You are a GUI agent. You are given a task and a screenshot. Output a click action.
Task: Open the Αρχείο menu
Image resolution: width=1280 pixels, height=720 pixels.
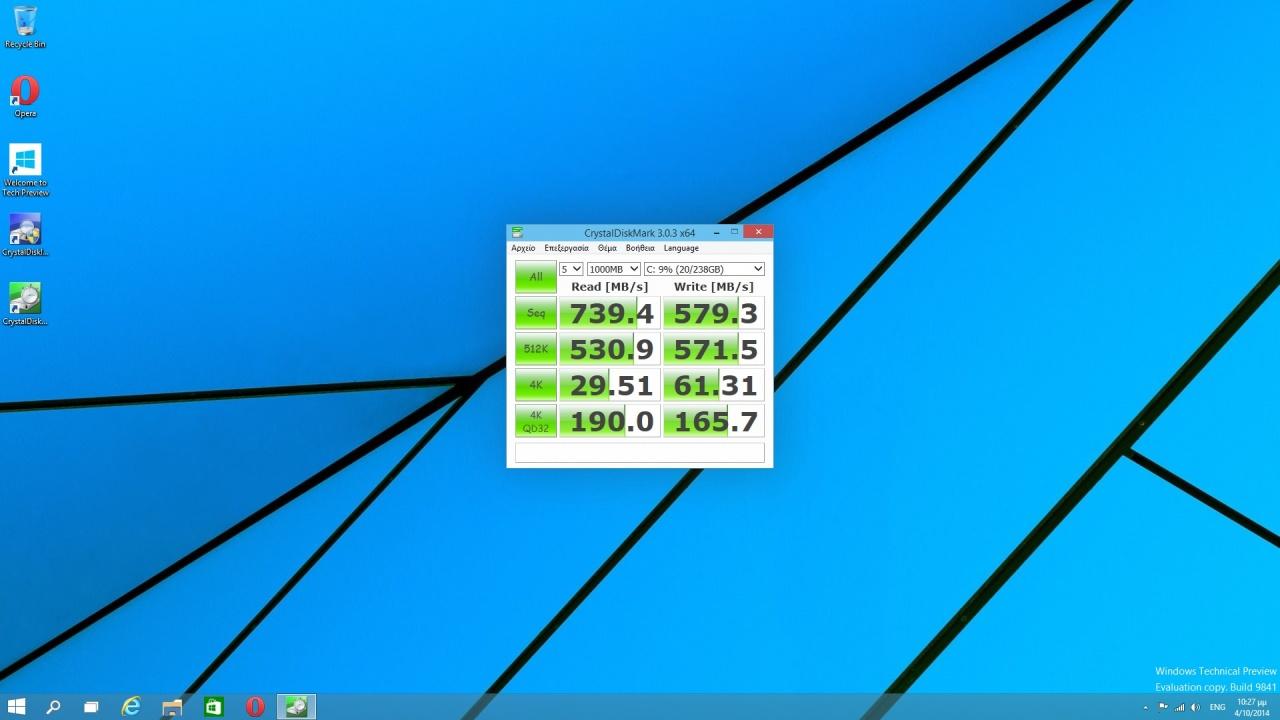point(523,248)
